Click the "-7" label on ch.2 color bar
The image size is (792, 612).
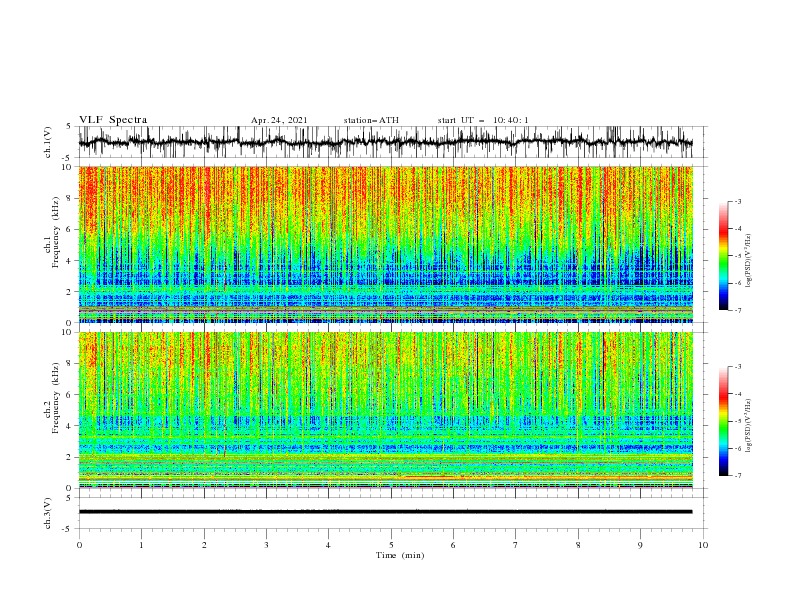tap(738, 476)
